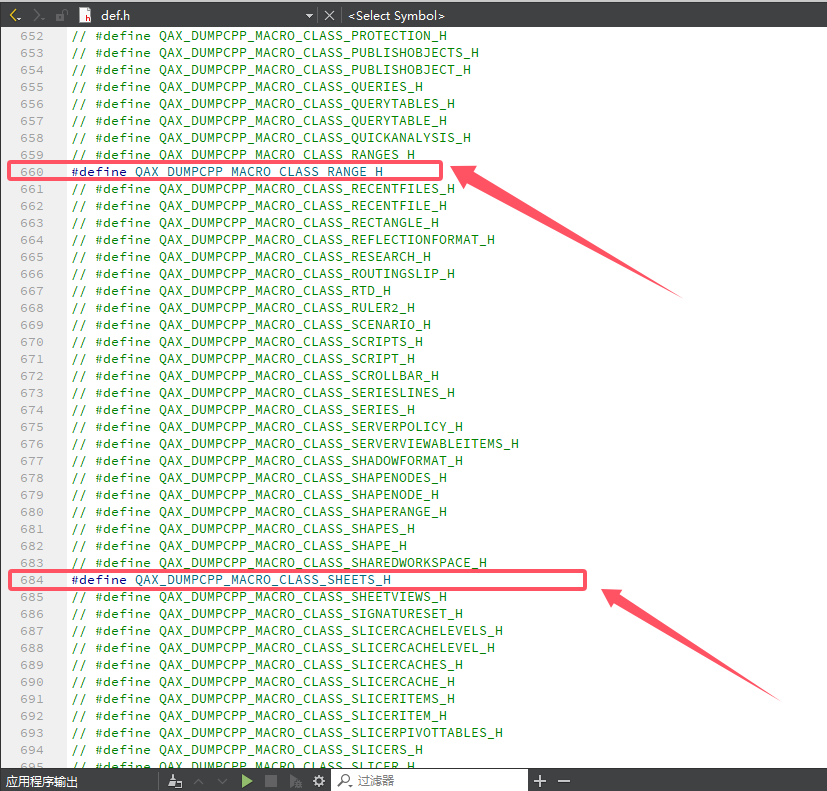Screen dimensions: 827x791
Task: Select the CLASS_ROUTINGSLIP_H line
Action: point(263,274)
